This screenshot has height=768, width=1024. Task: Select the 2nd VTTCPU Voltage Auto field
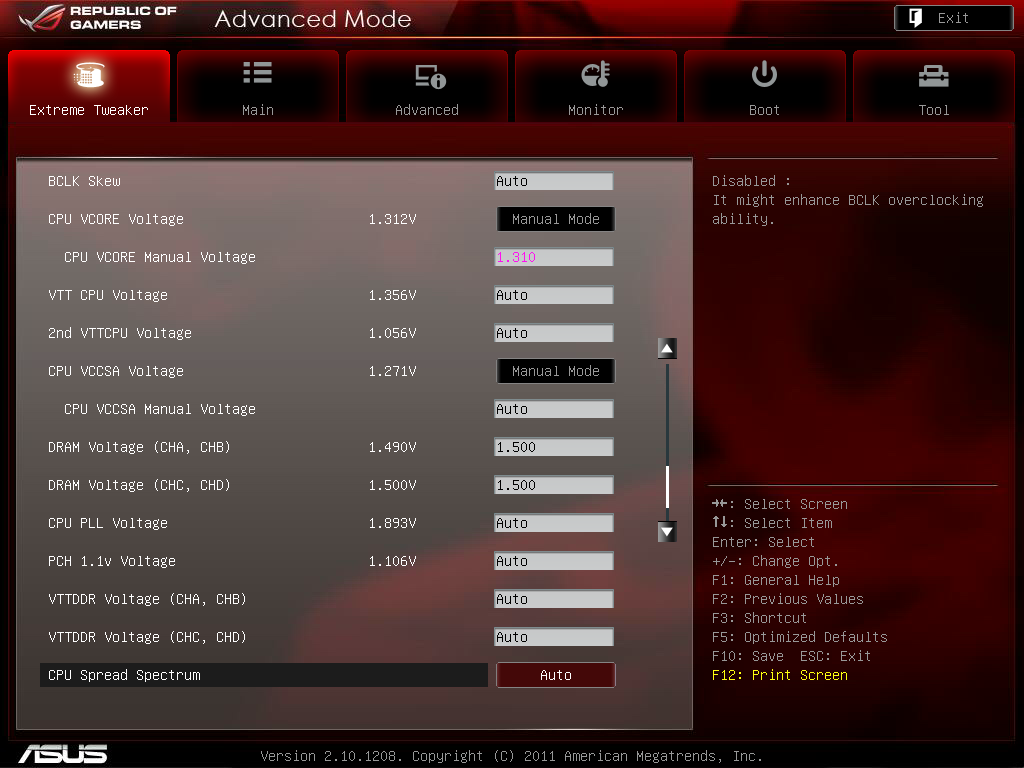(554, 333)
